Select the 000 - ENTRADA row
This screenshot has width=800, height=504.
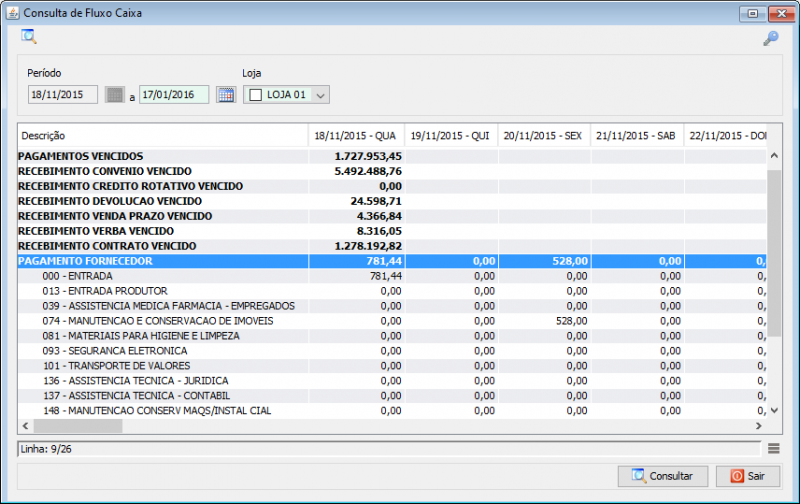point(392,276)
